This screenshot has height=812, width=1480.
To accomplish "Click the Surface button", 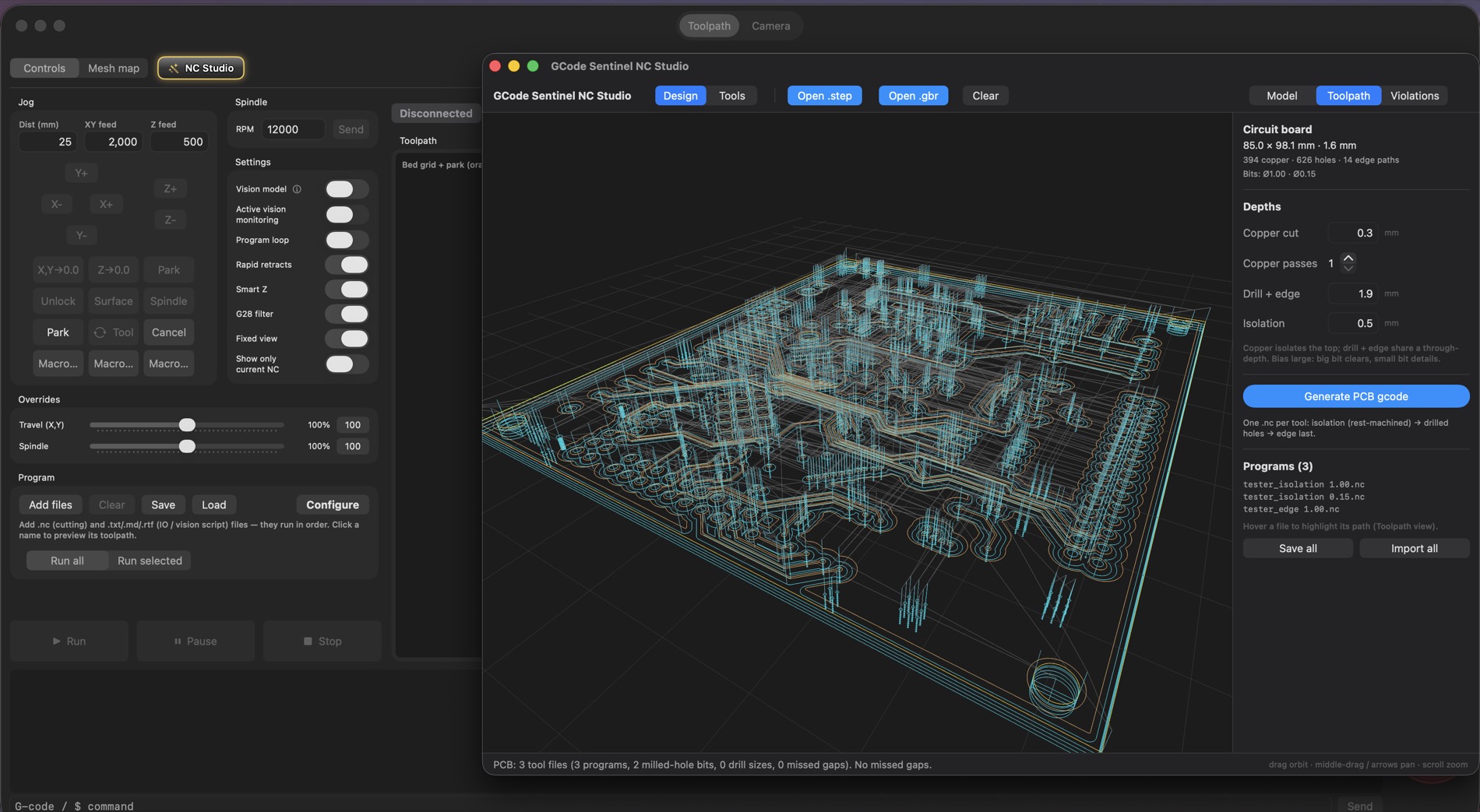I will point(114,301).
